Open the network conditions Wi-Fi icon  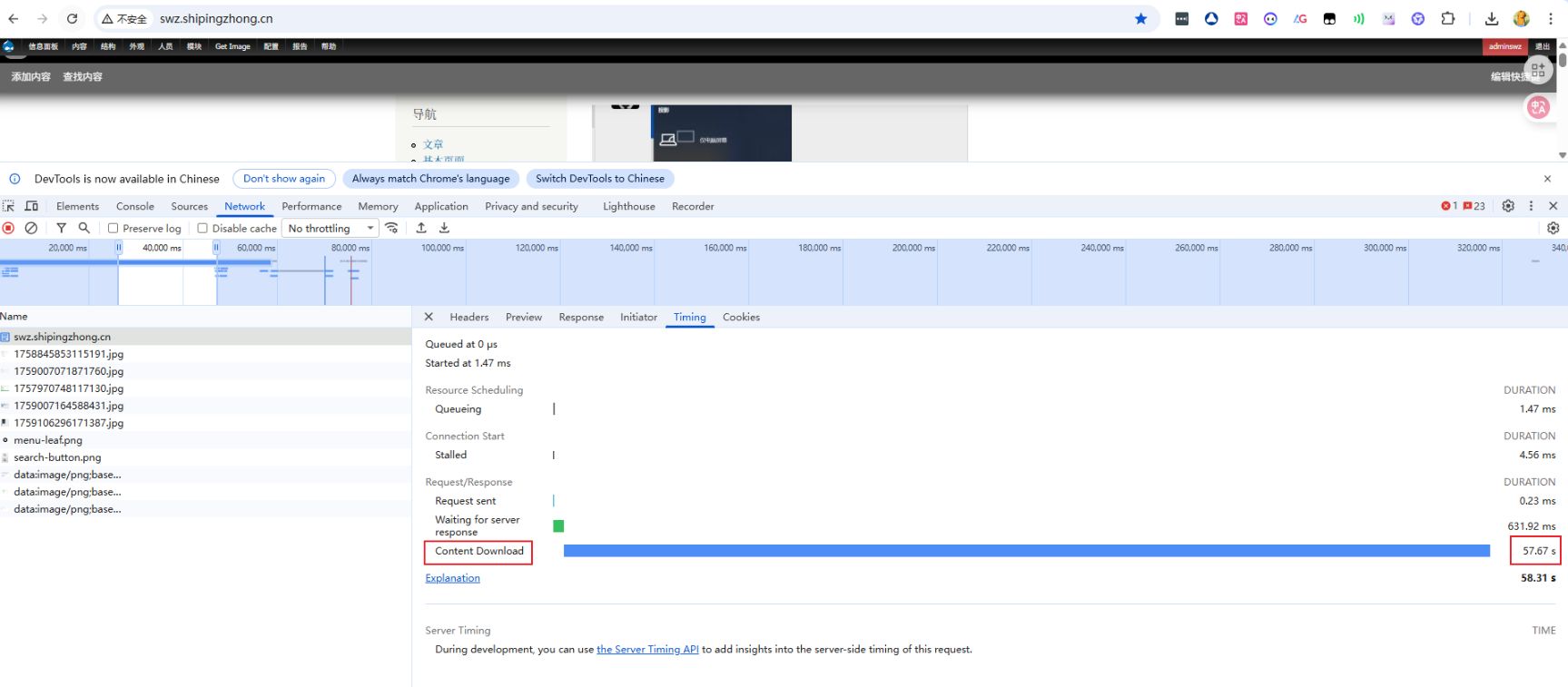[391, 229]
